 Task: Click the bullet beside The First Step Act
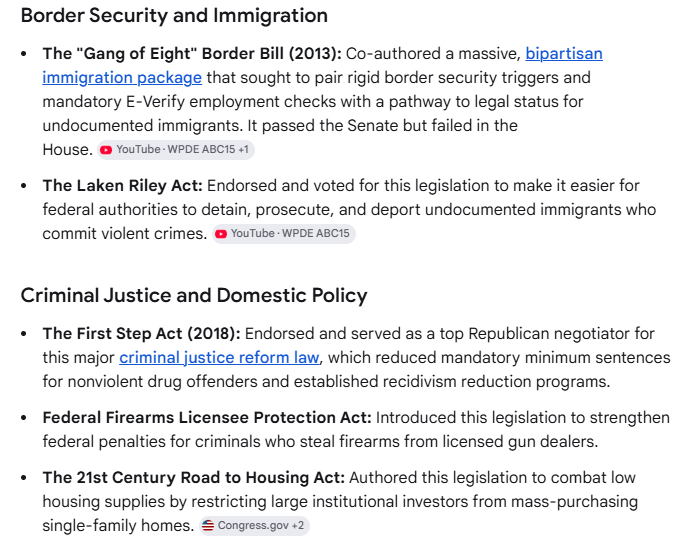(x=24, y=334)
